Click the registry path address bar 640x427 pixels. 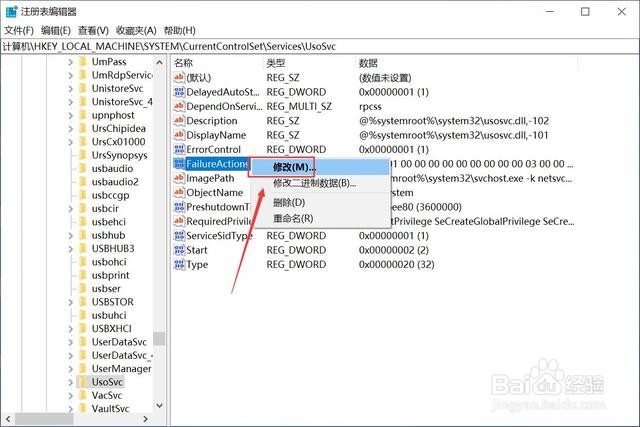(x=320, y=47)
